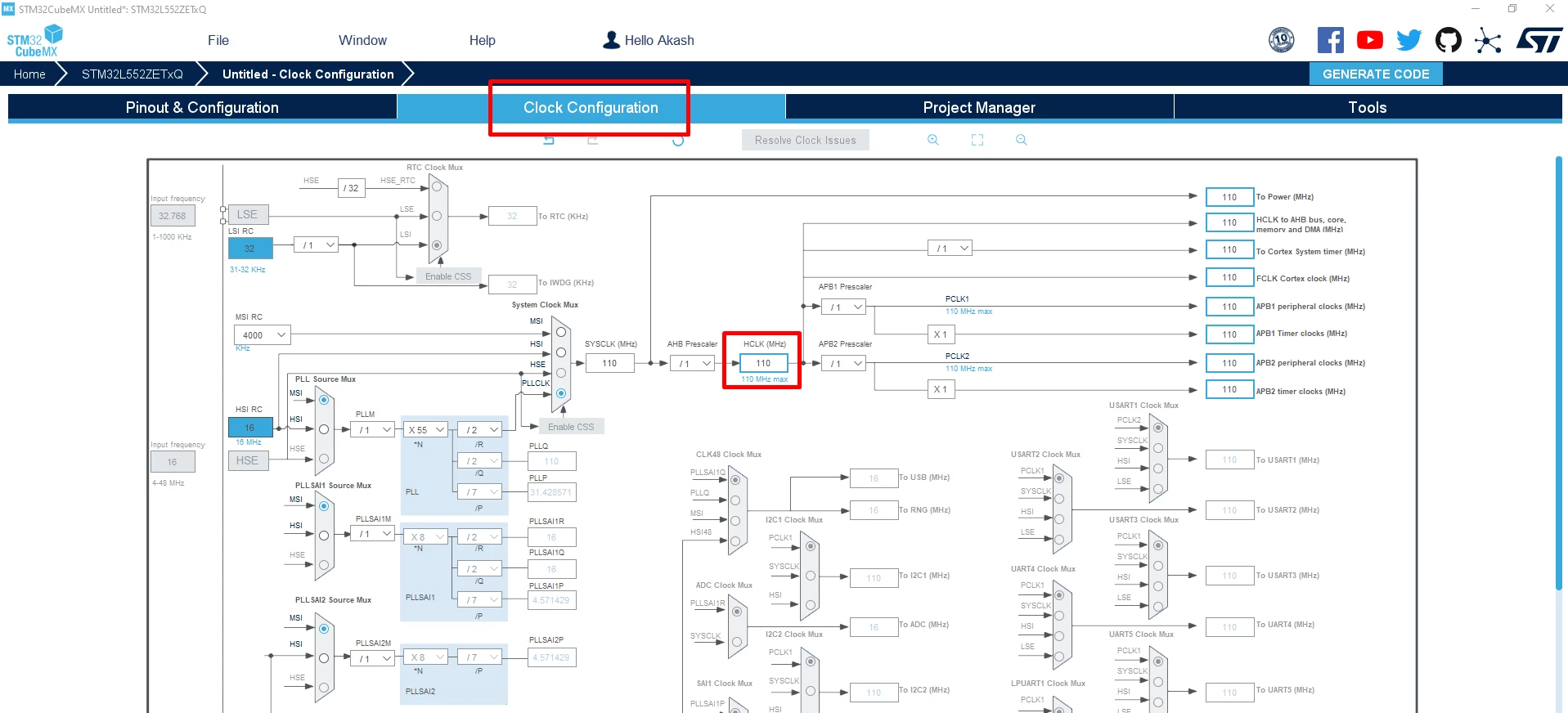
Task: Click the Hello Akash account label
Action: [659, 40]
